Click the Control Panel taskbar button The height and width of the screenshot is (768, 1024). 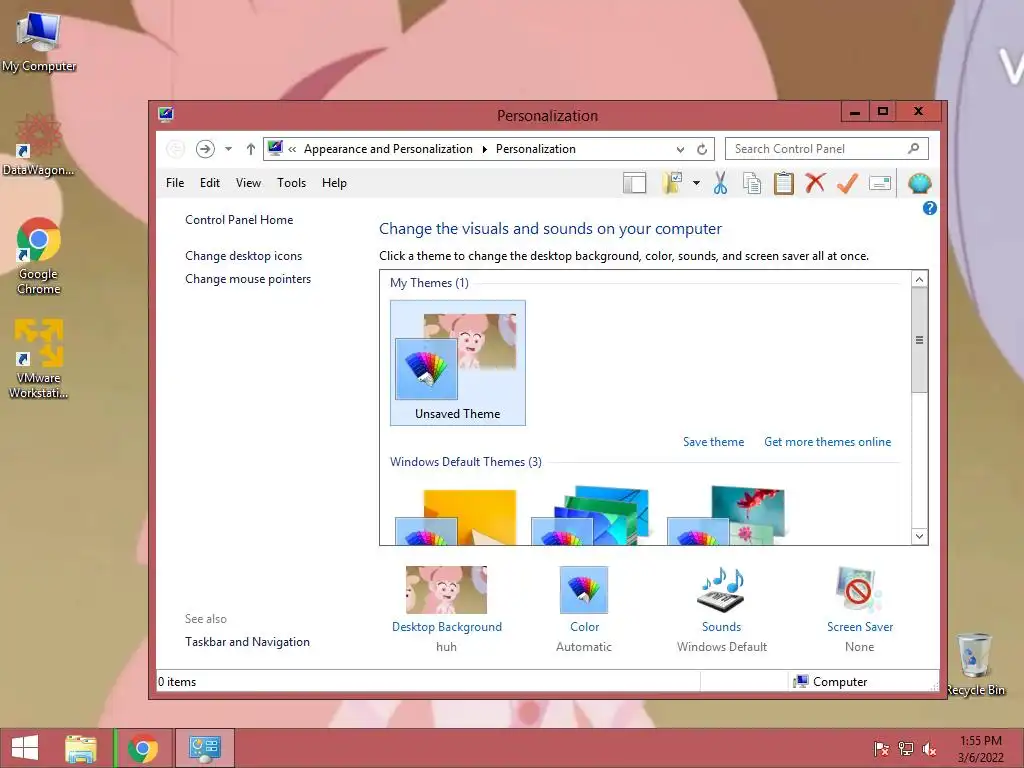[204, 748]
